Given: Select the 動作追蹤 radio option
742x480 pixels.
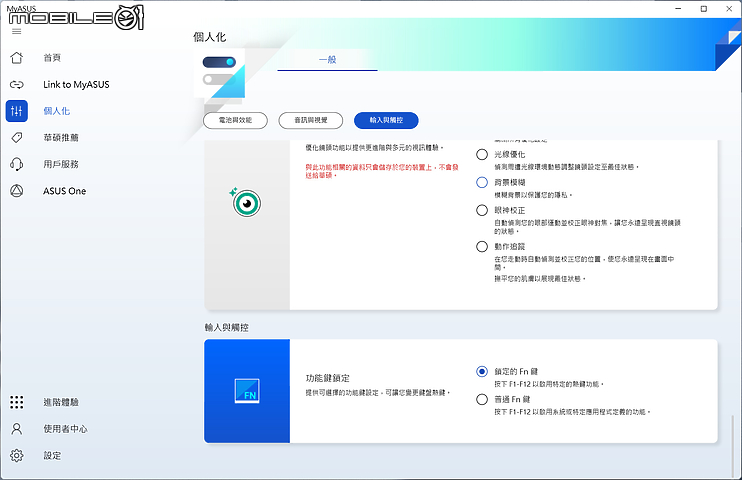Looking at the screenshot, I should tap(482, 247).
